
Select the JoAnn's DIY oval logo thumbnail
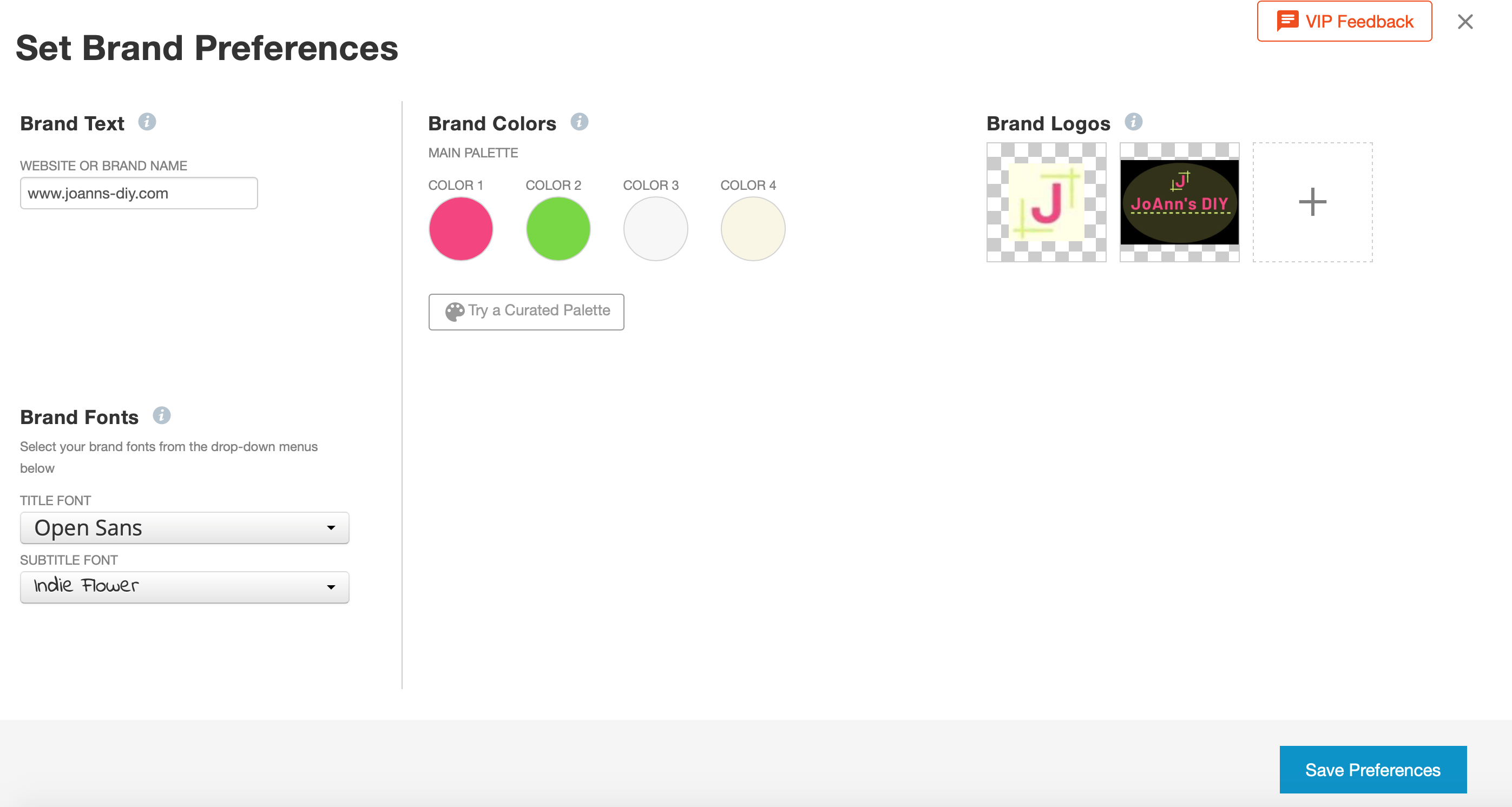tap(1179, 202)
